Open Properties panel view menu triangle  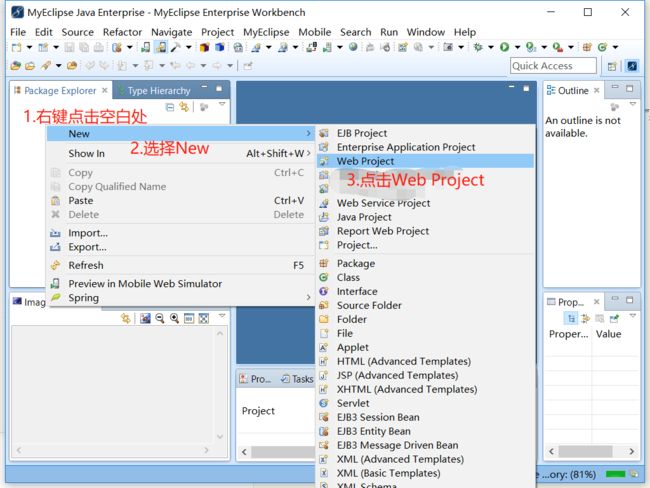point(633,316)
